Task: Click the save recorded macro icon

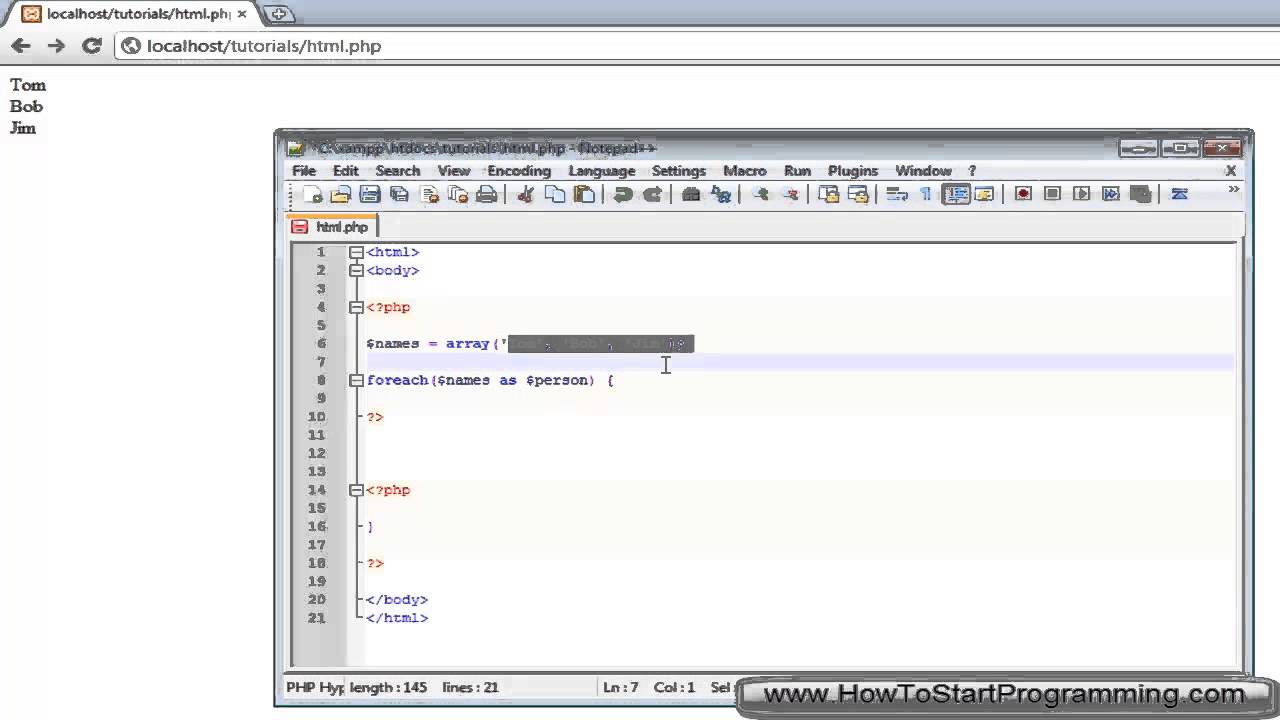Action: (1140, 194)
